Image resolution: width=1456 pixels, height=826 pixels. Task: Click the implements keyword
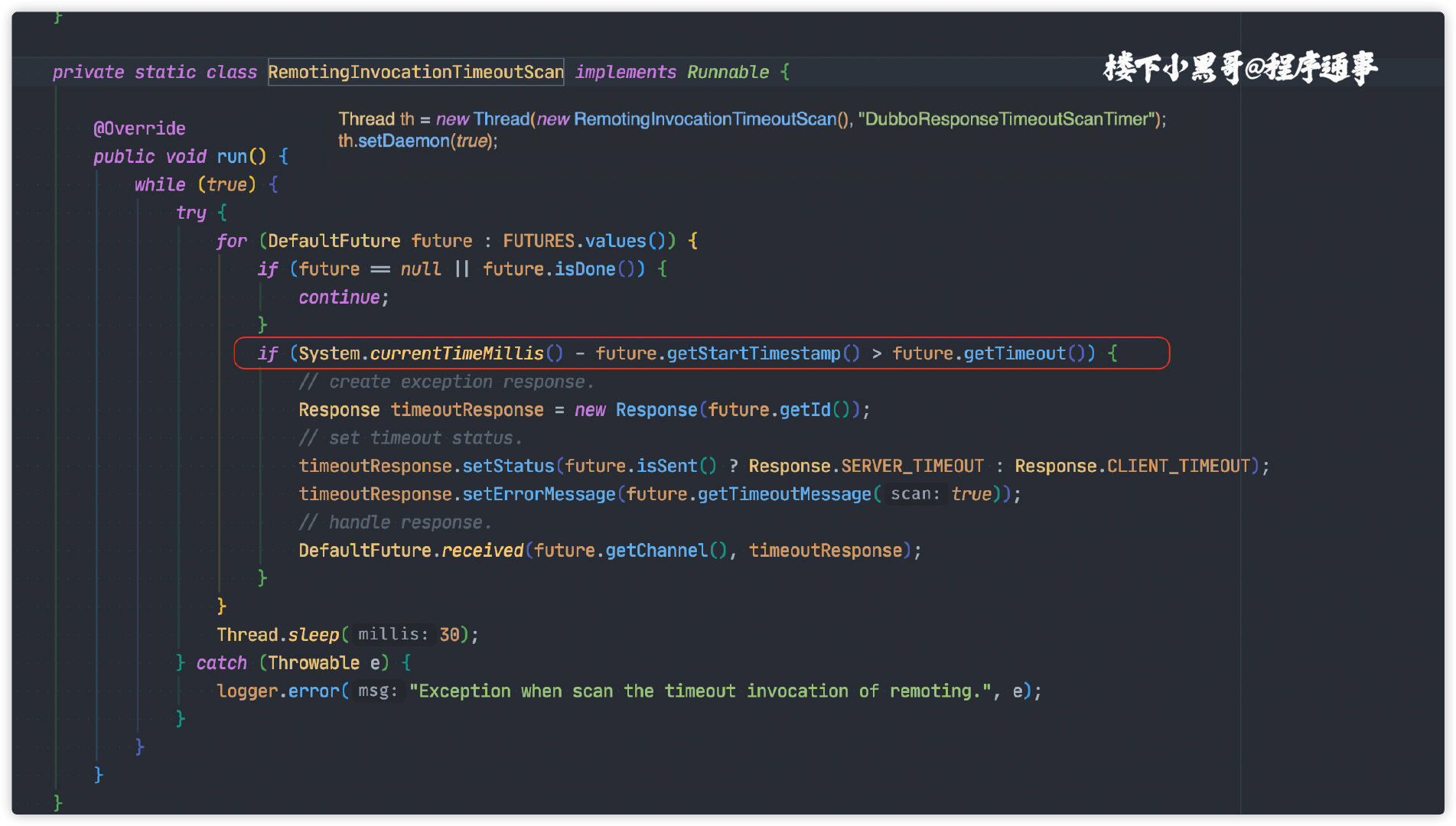625,72
